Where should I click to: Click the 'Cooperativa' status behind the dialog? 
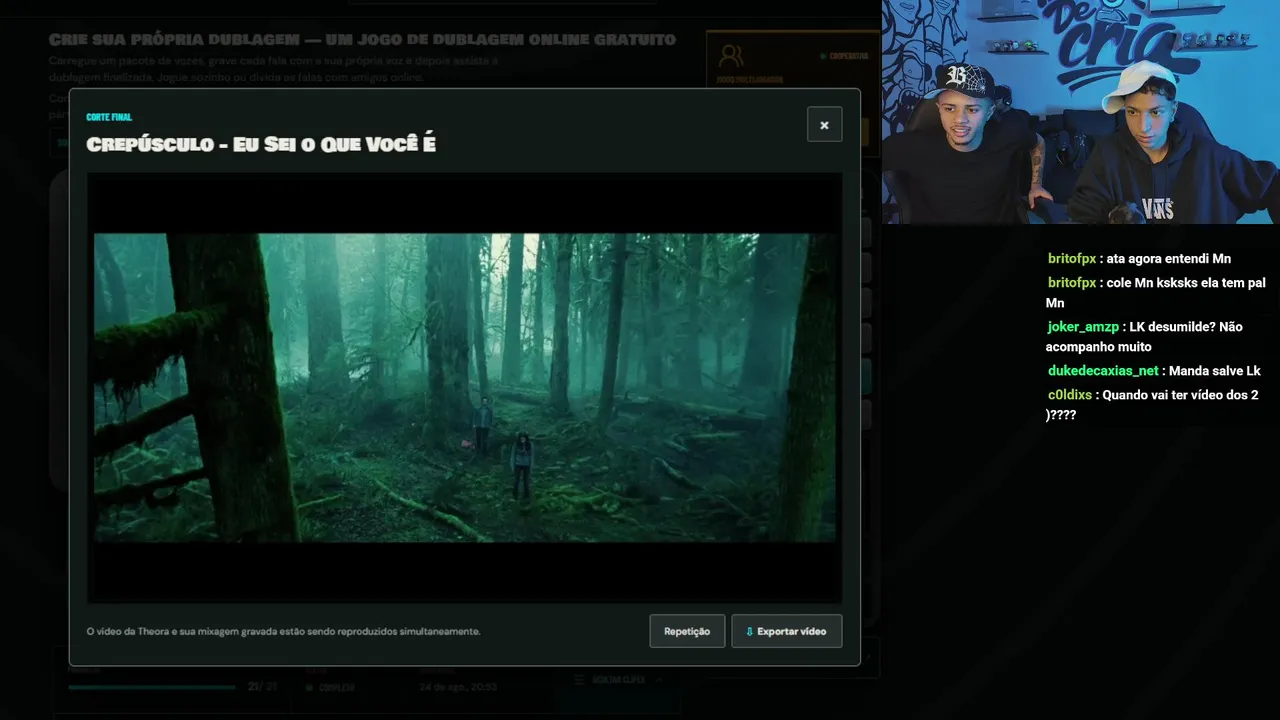[x=845, y=56]
